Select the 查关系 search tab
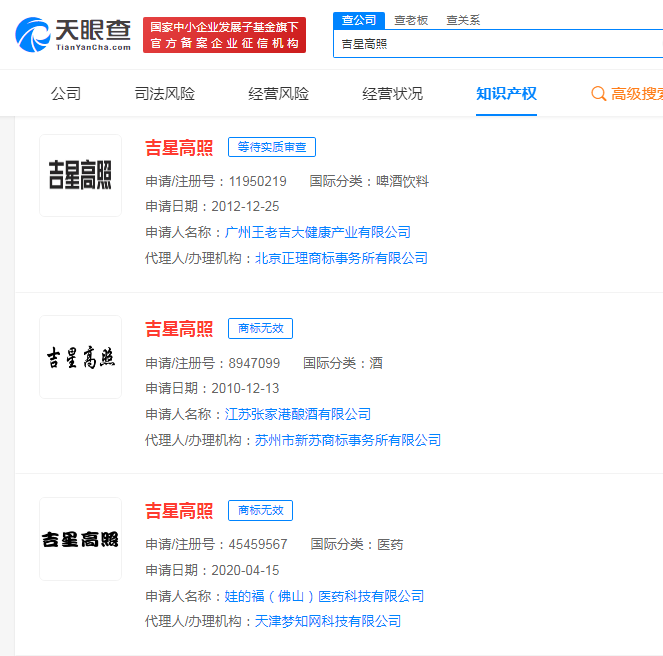663x656 pixels. pos(463,20)
